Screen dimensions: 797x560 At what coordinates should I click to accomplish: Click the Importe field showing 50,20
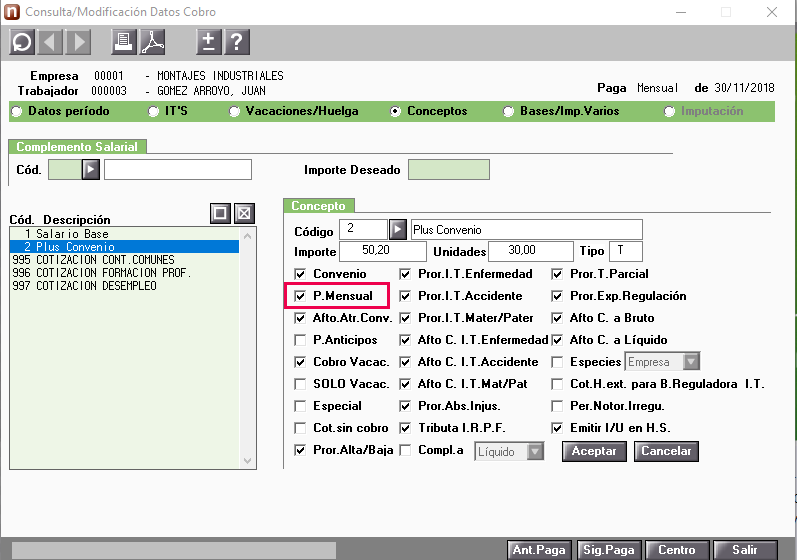(383, 251)
